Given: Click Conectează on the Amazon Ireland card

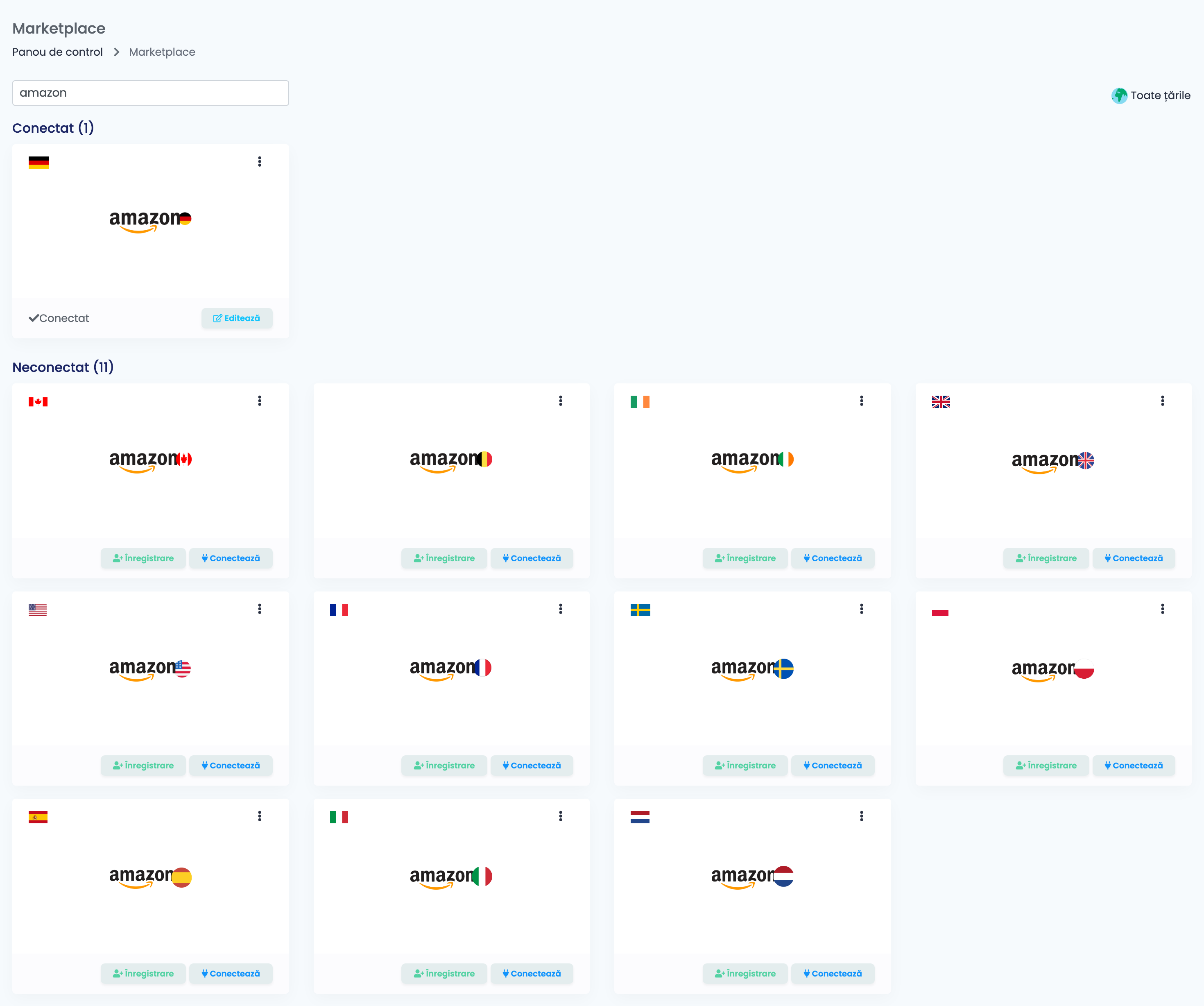Looking at the screenshot, I should pyautogui.click(x=833, y=558).
